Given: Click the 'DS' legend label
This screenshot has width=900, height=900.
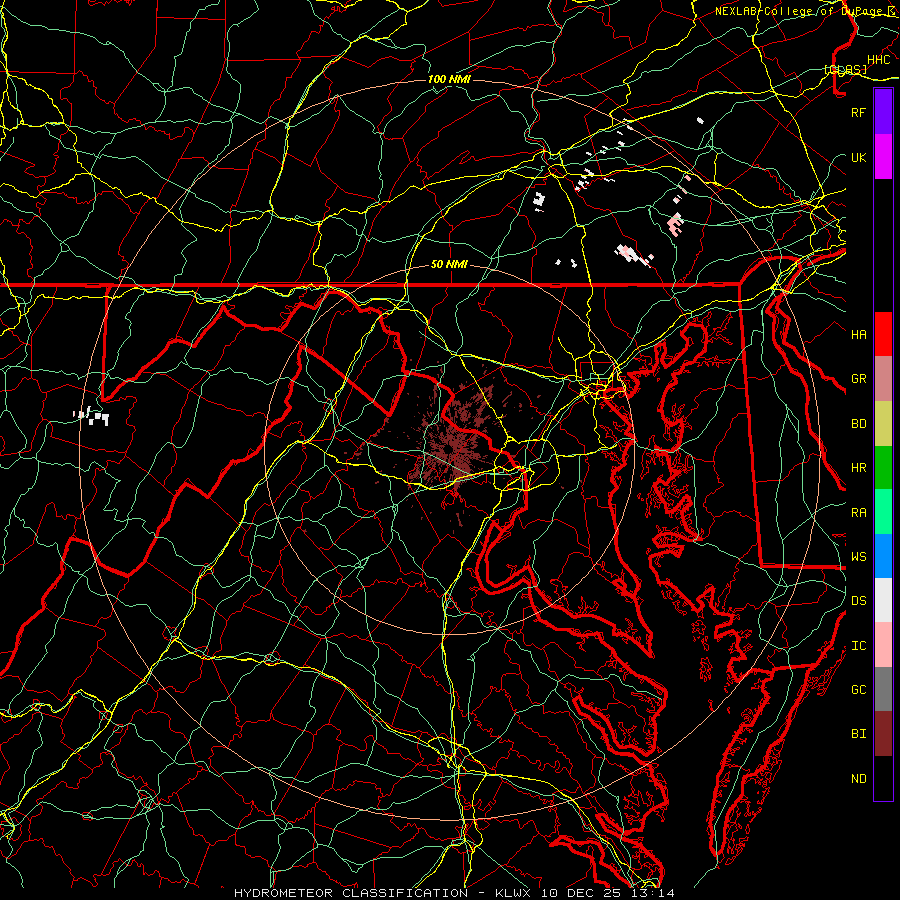Looking at the screenshot, I should coord(858,601).
